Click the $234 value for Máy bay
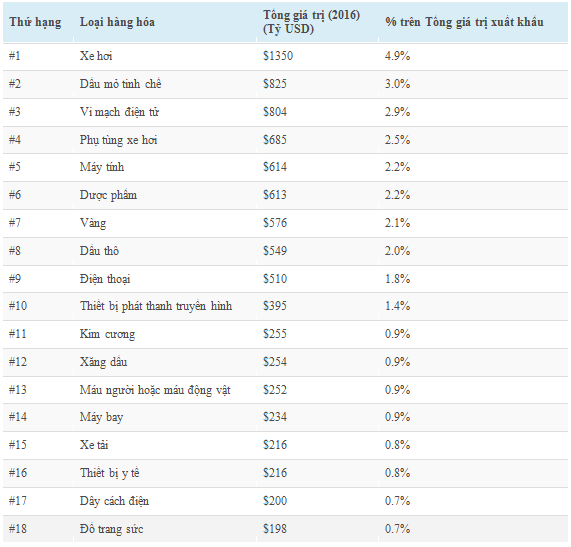Screen dimensions: 571x547 [x=275, y=417]
